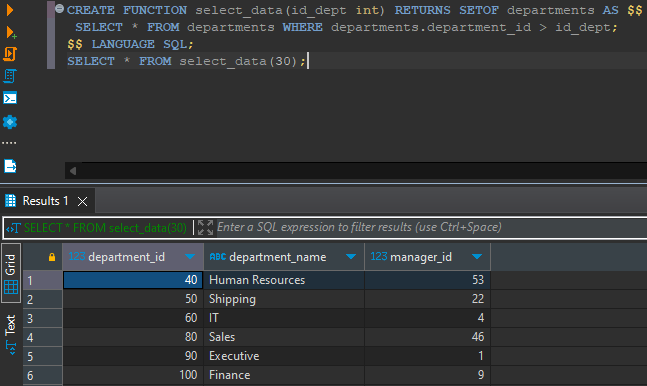The width and height of the screenshot is (647, 386).
Task: Toggle the read-only lock icon in the grid header
Action: point(52,257)
